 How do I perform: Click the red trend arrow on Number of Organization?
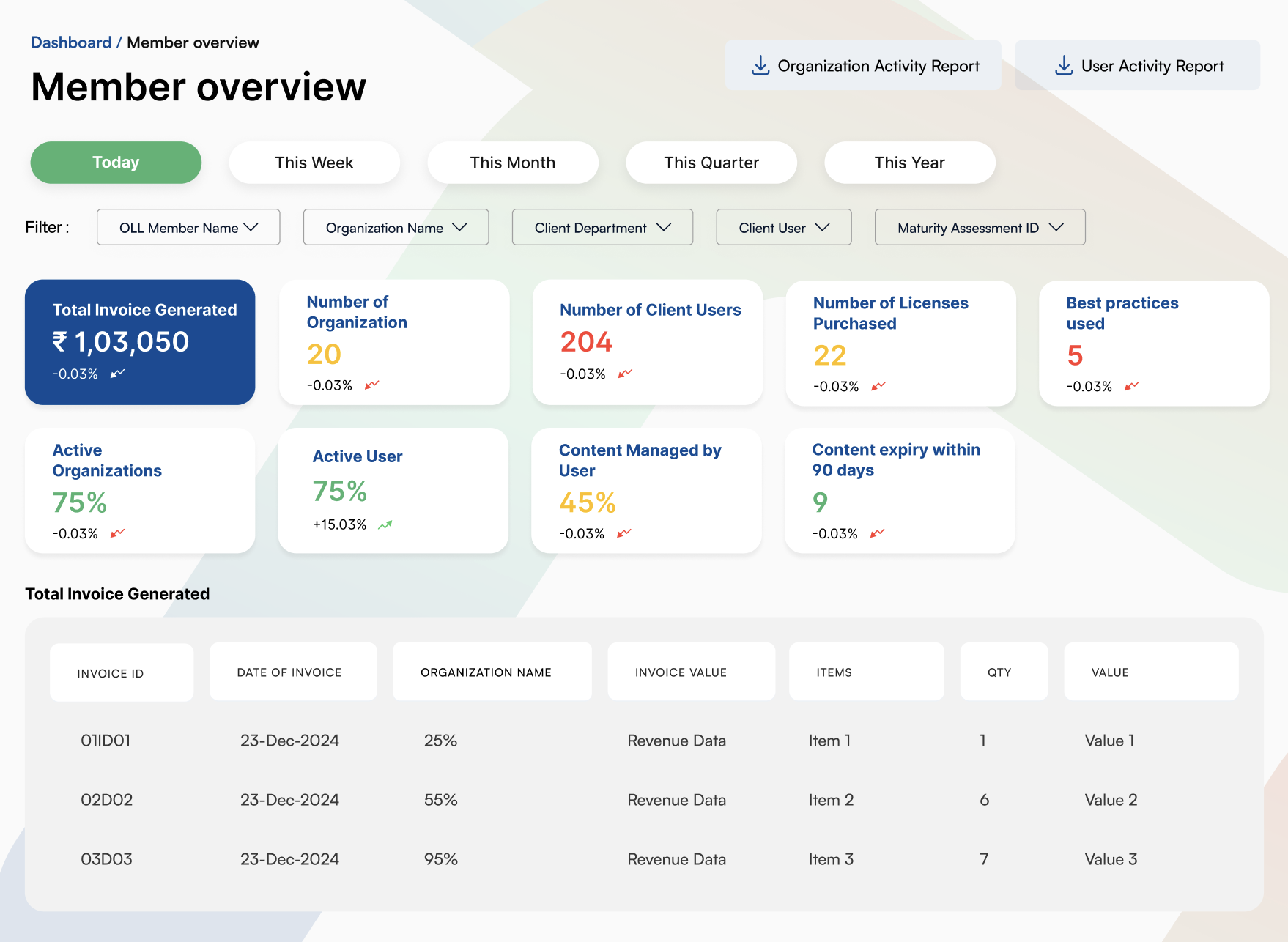pos(372,383)
